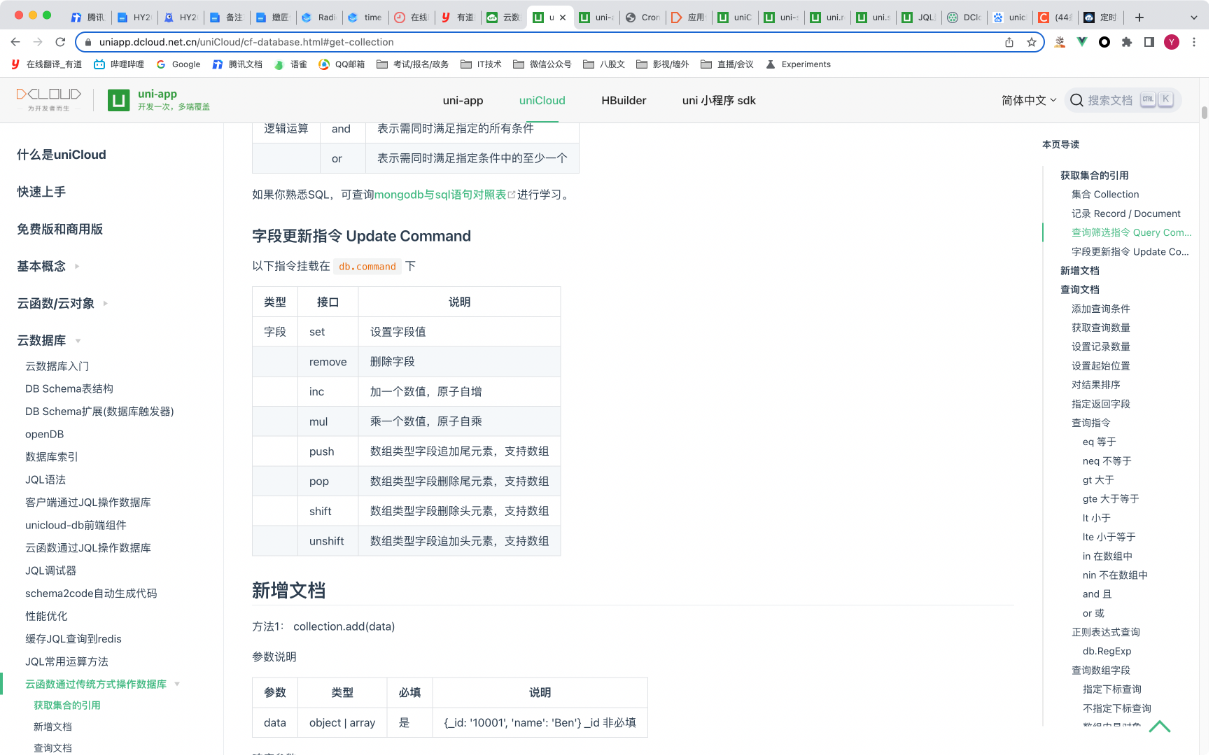The width and height of the screenshot is (1209, 755).
Task: Expand the 云函数/云对象 sidebar section
Action: tap(105, 303)
